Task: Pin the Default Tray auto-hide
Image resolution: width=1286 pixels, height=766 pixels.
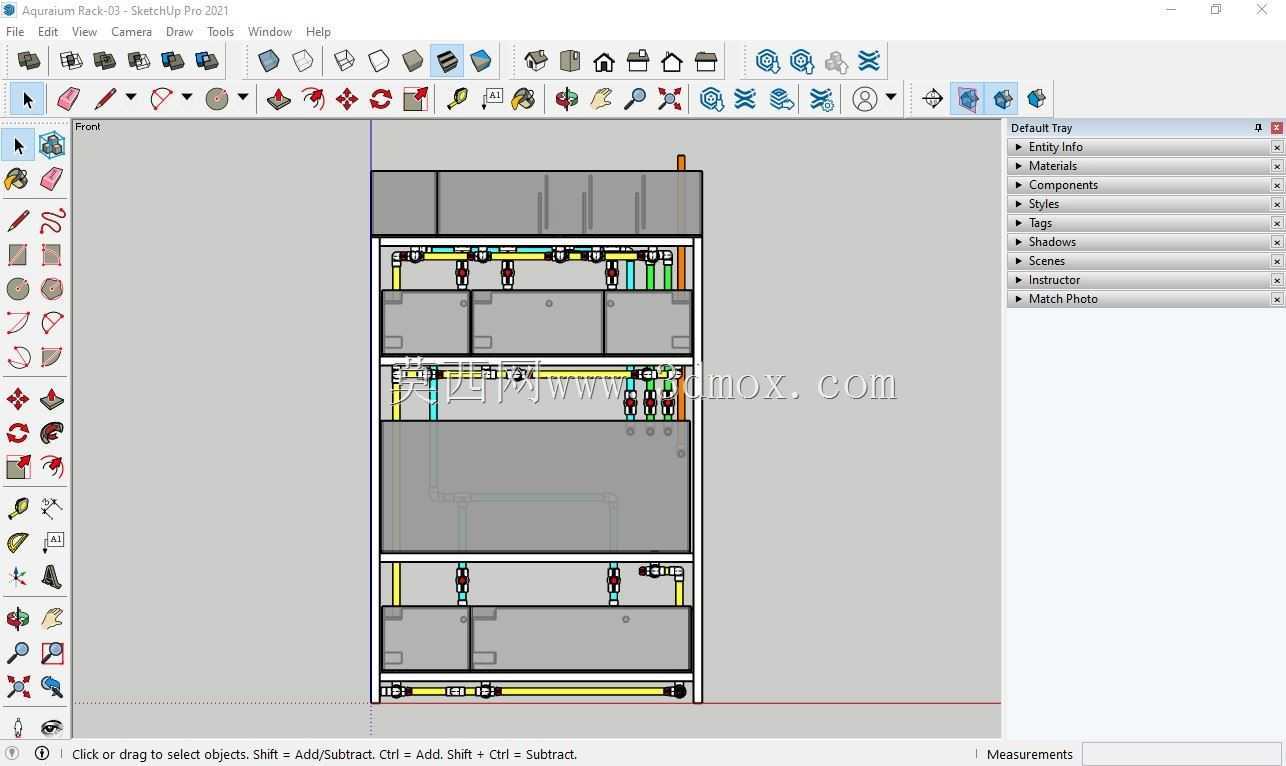Action: point(1258,128)
